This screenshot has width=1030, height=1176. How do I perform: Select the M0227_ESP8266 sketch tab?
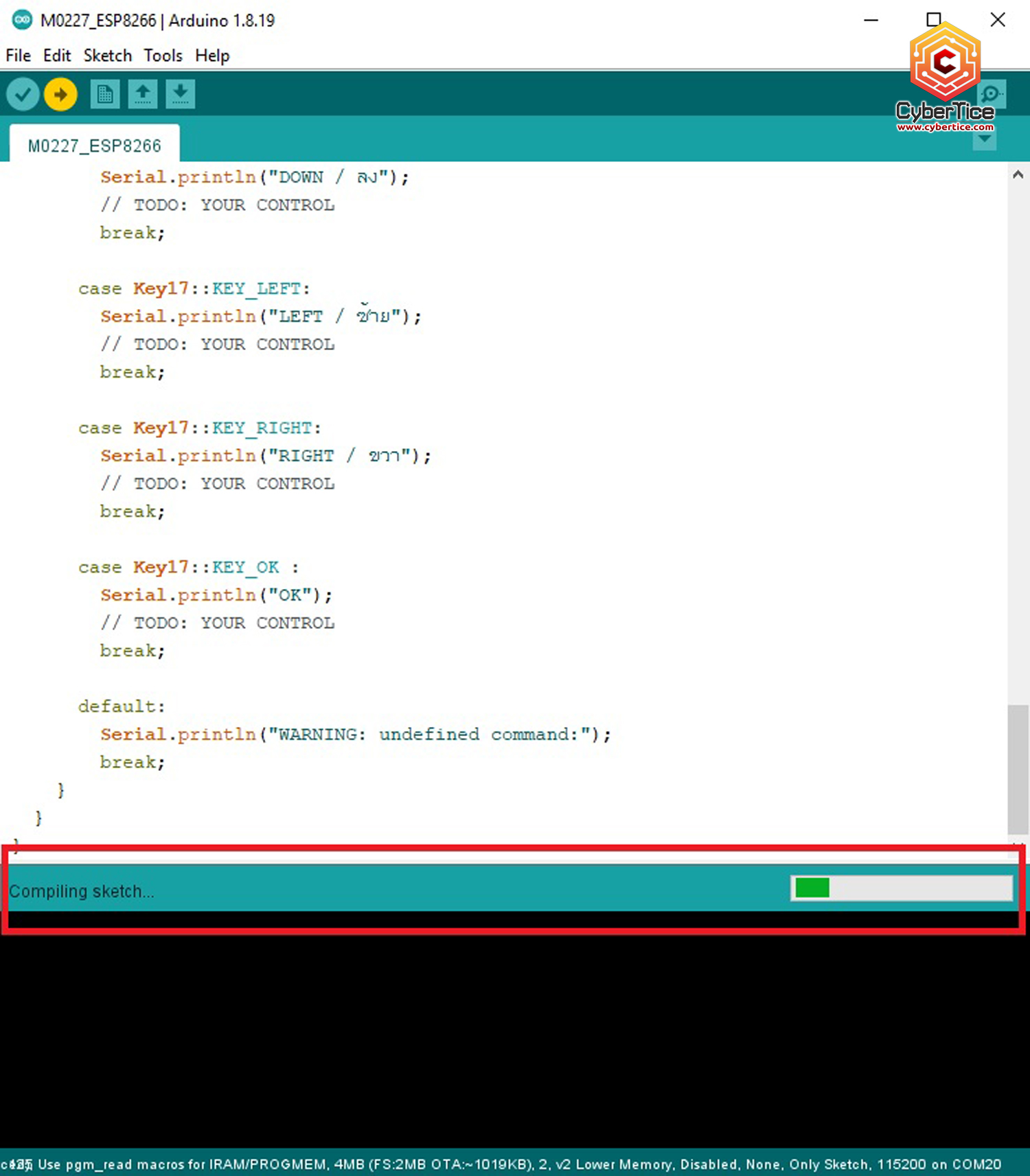point(95,146)
